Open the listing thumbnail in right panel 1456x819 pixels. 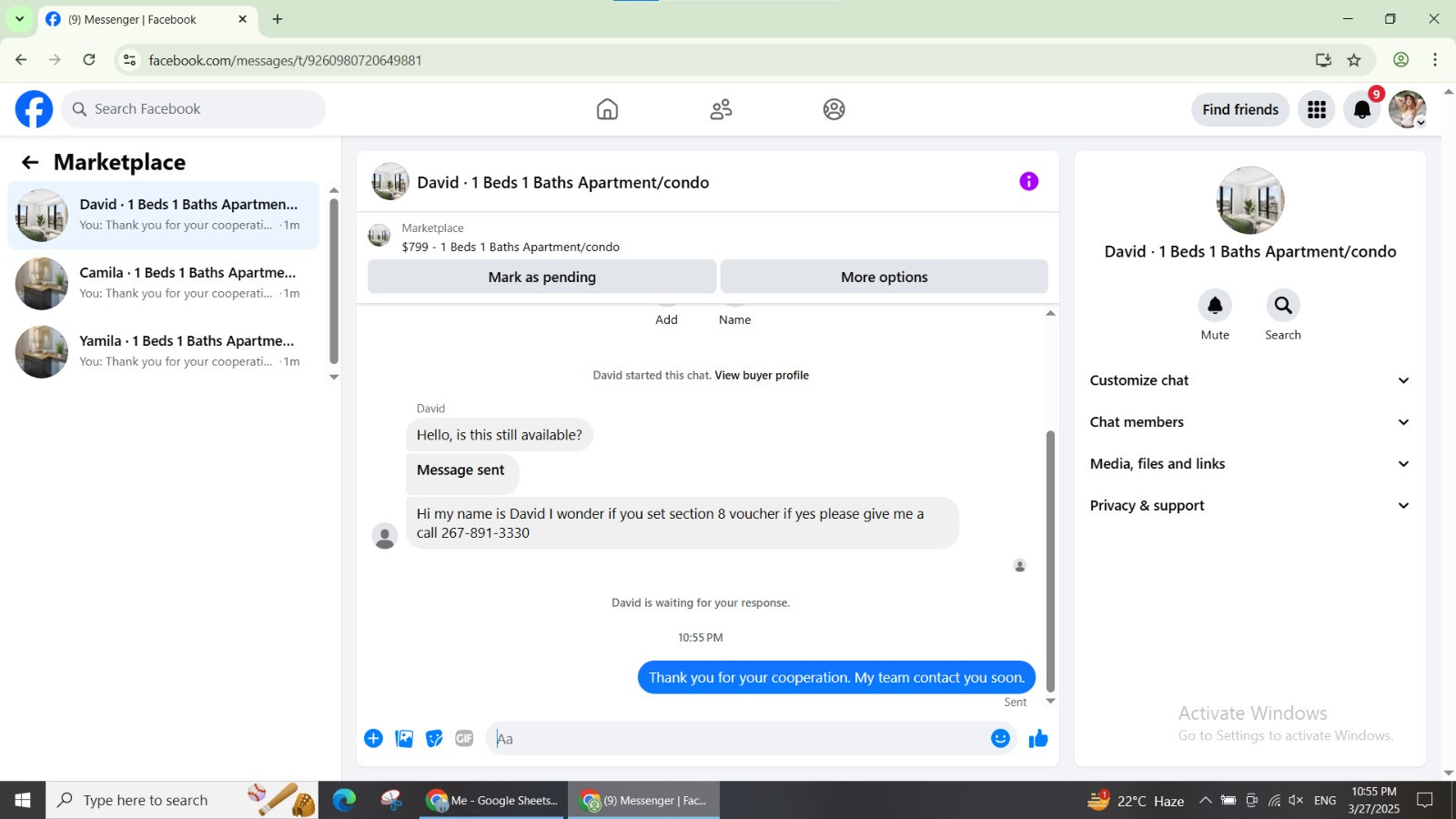tap(1250, 200)
